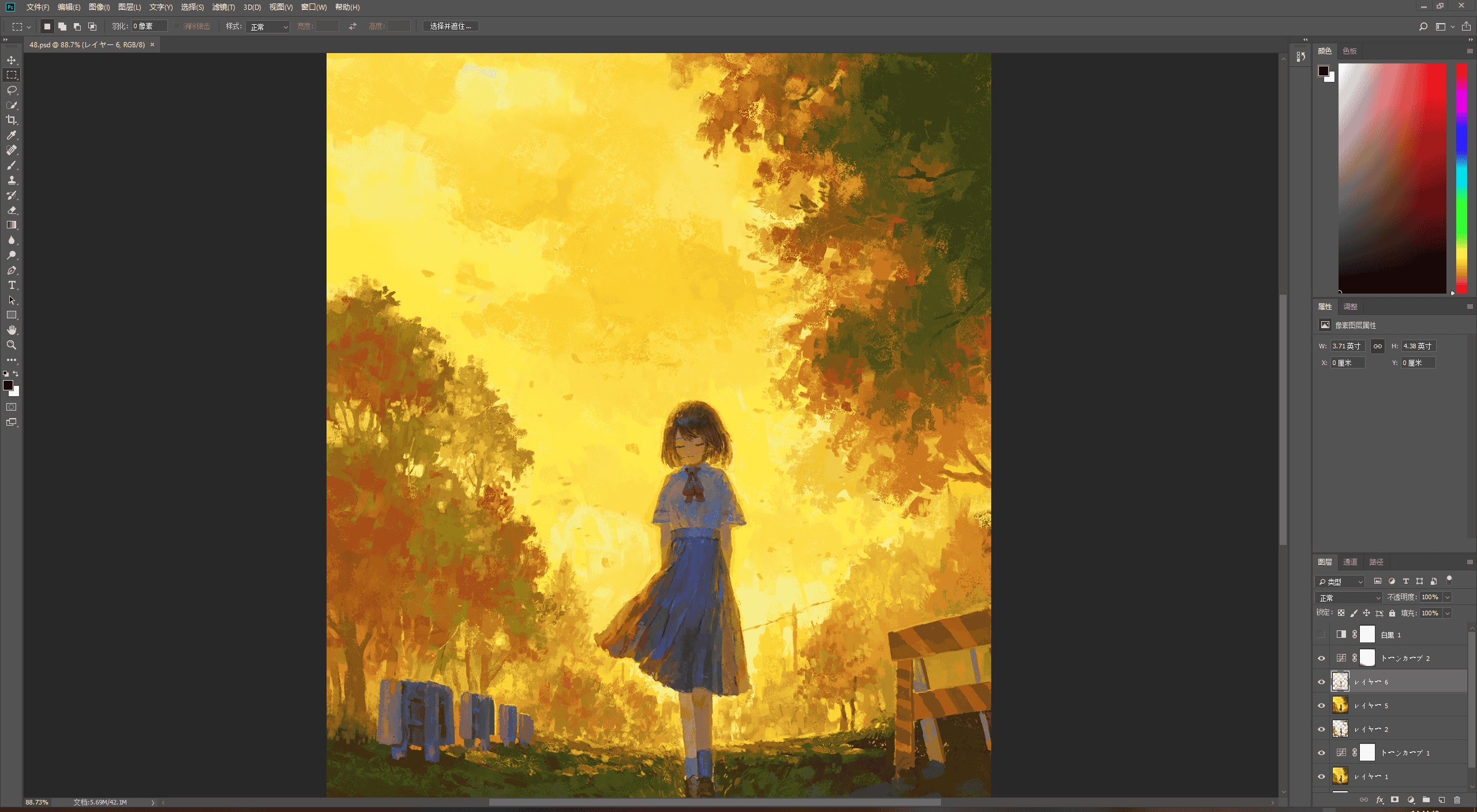Select the Clone Stamp tool
This screenshot has height=812, width=1477.
pyautogui.click(x=12, y=180)
